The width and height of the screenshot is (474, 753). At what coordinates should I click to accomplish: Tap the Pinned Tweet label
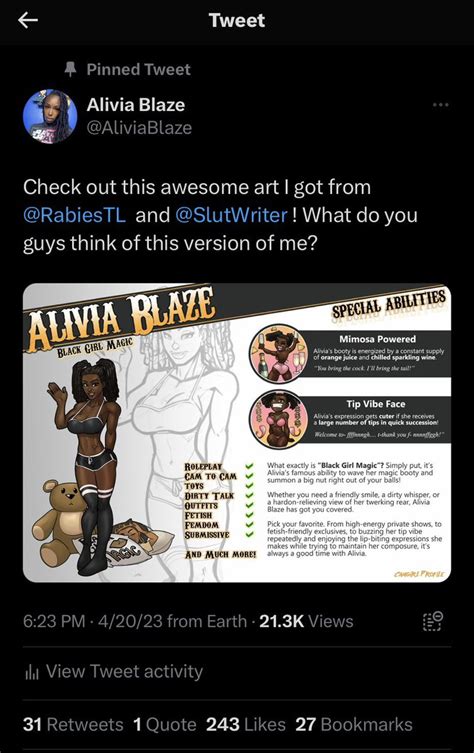[x=139, y=69]
